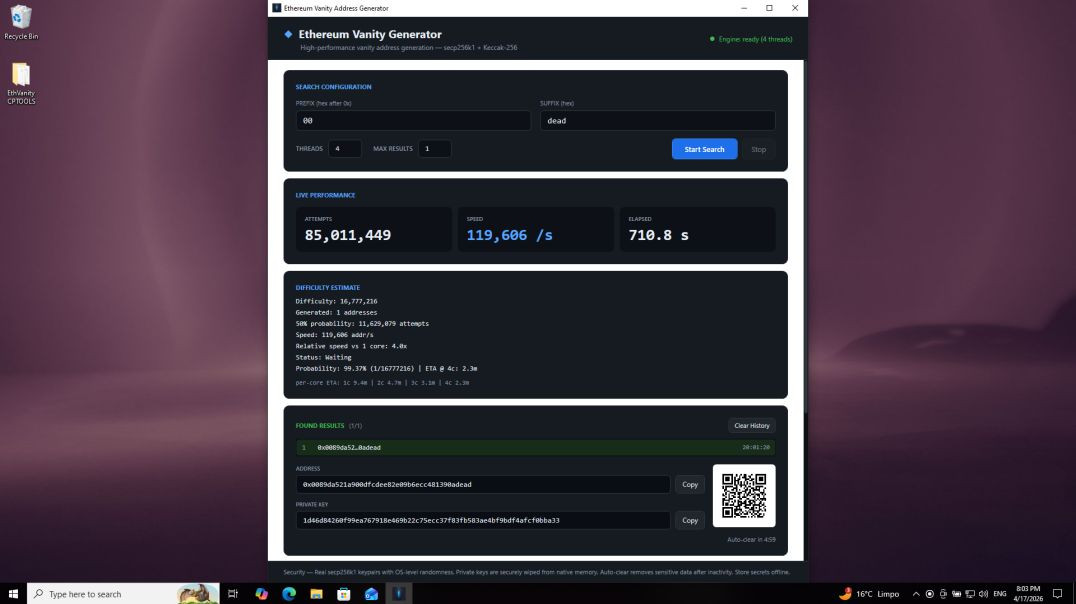Click the Clear History button

[751, 425]
